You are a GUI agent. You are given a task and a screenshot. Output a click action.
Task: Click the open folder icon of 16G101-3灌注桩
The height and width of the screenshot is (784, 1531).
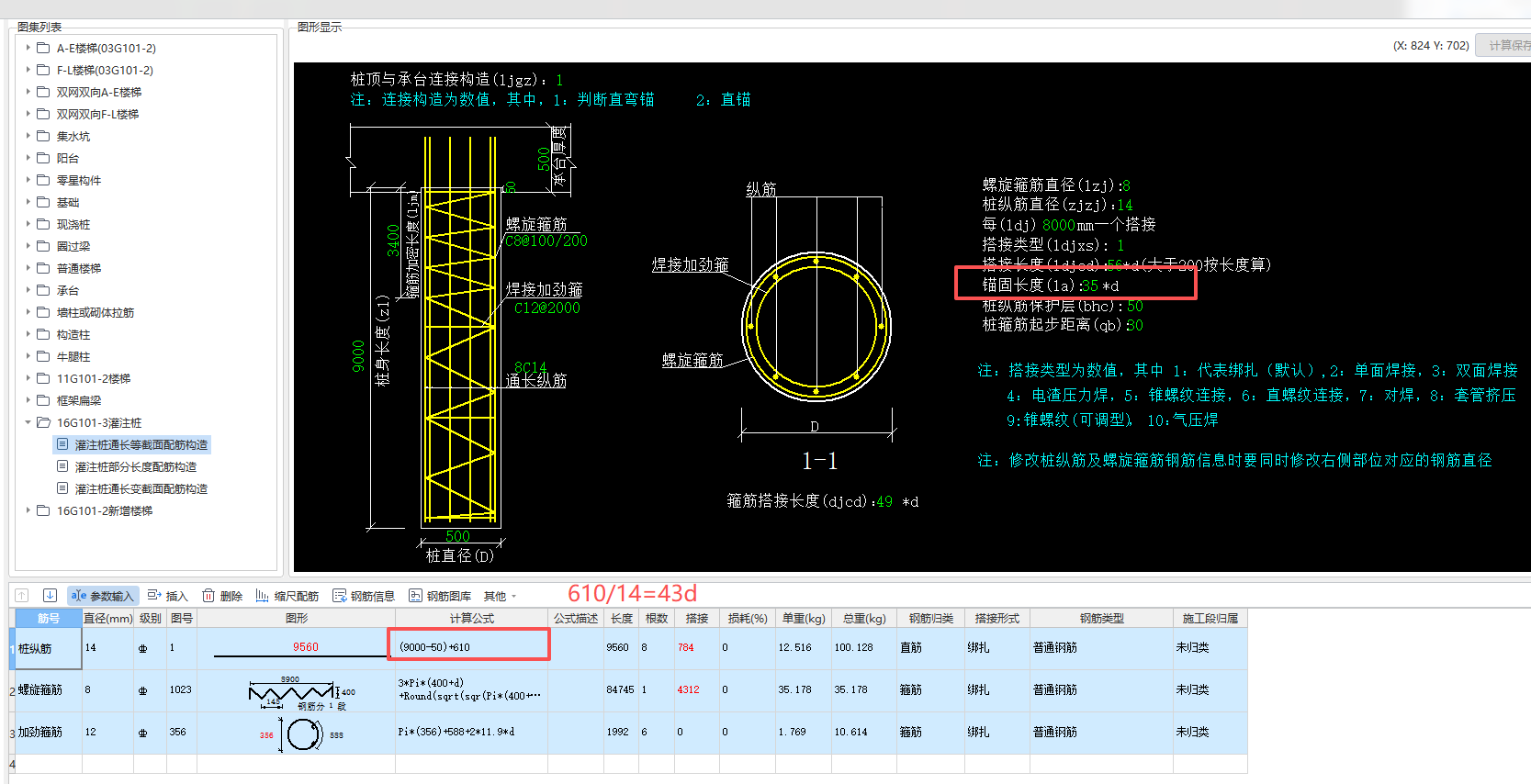pos(43,422)
